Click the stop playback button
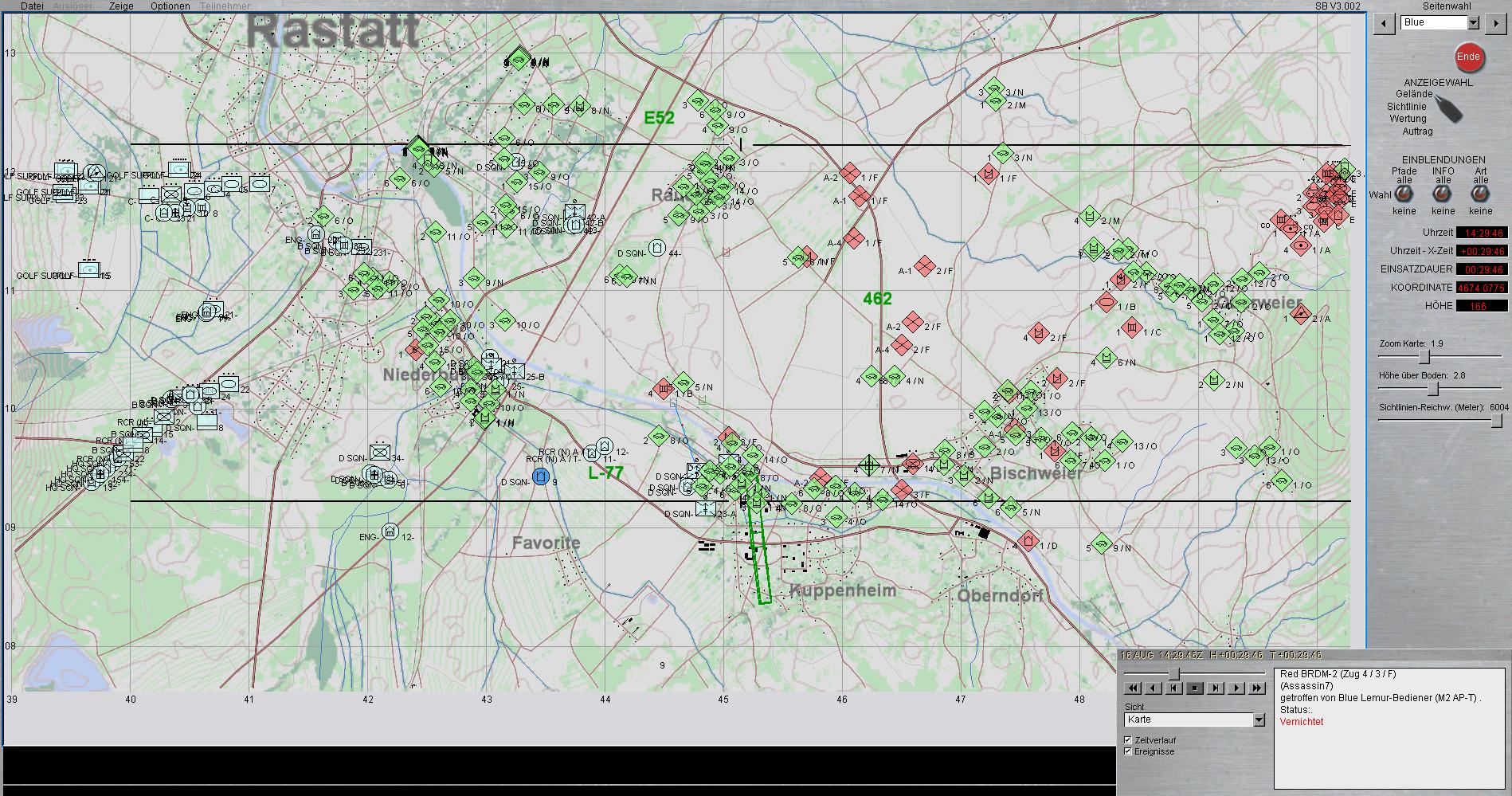Viewport: 1512px width, 796px height. click(1194, 688)
